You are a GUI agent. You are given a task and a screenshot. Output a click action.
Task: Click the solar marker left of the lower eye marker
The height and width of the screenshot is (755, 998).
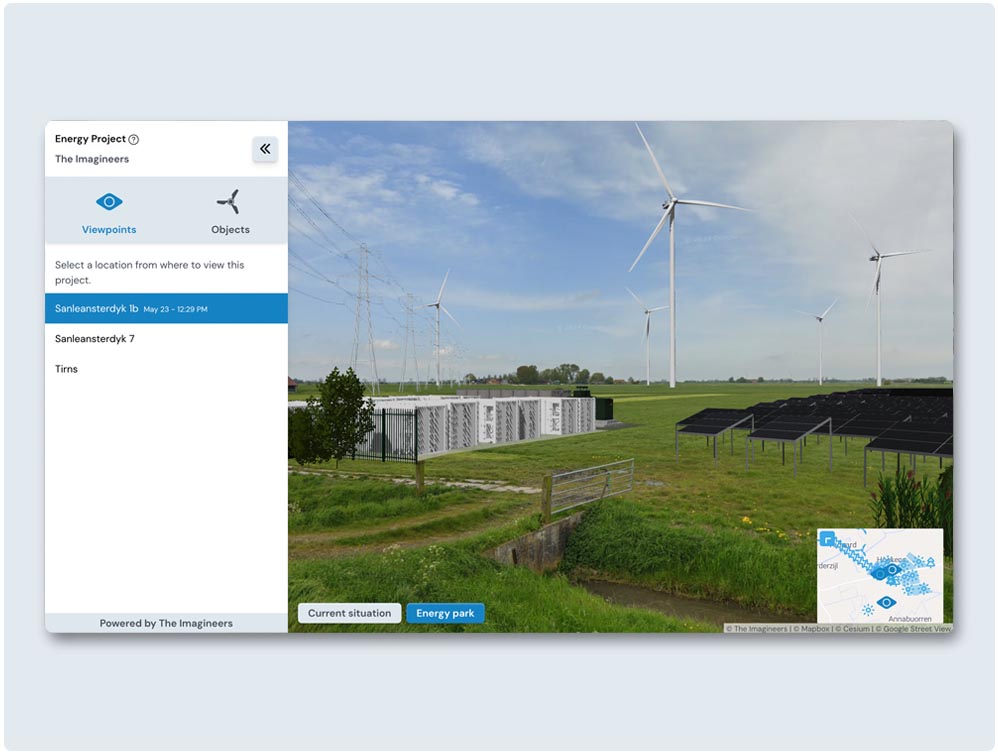click(x=868, y=610)
